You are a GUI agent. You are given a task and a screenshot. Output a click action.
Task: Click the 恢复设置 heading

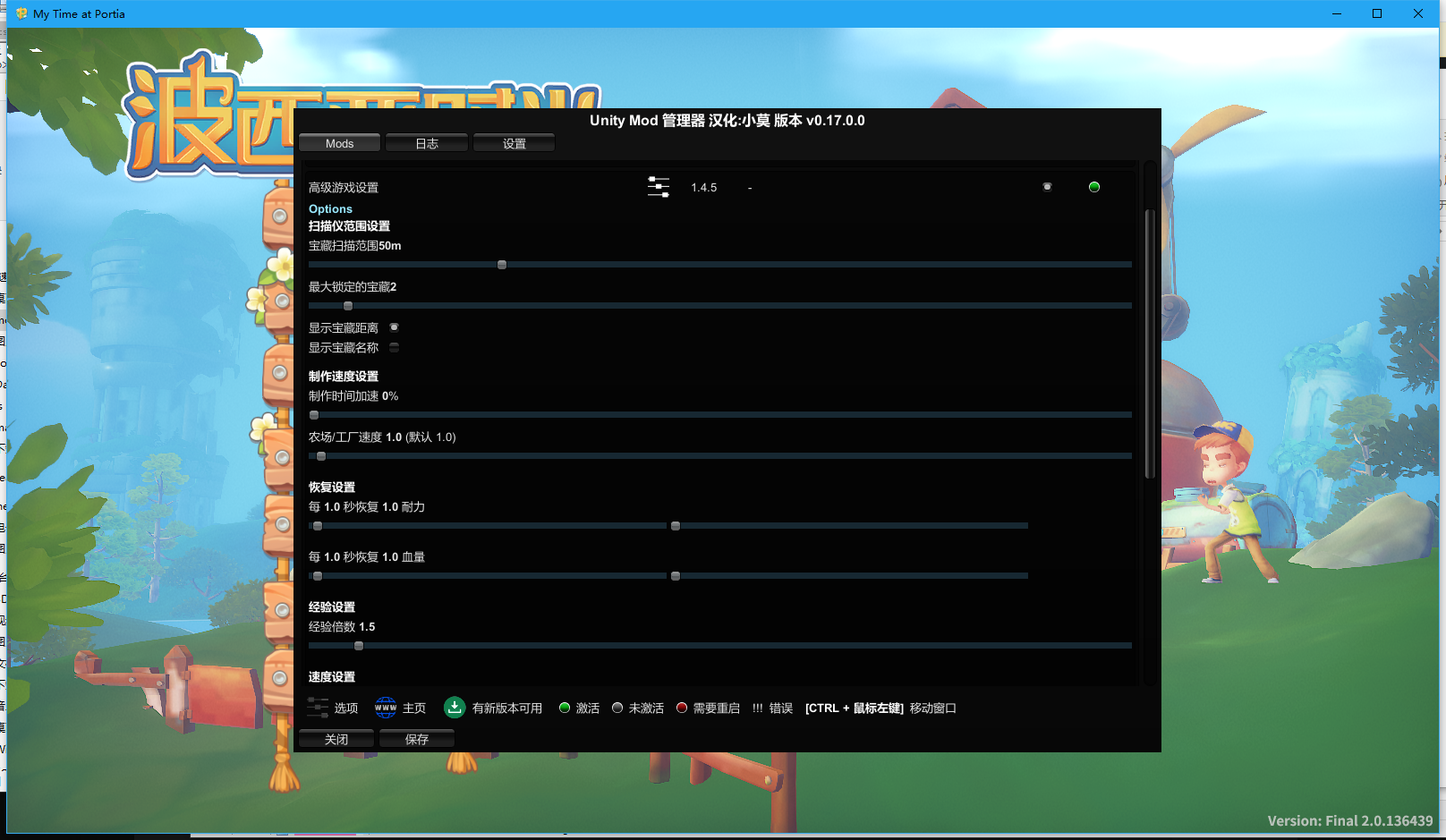click(332, 488)
